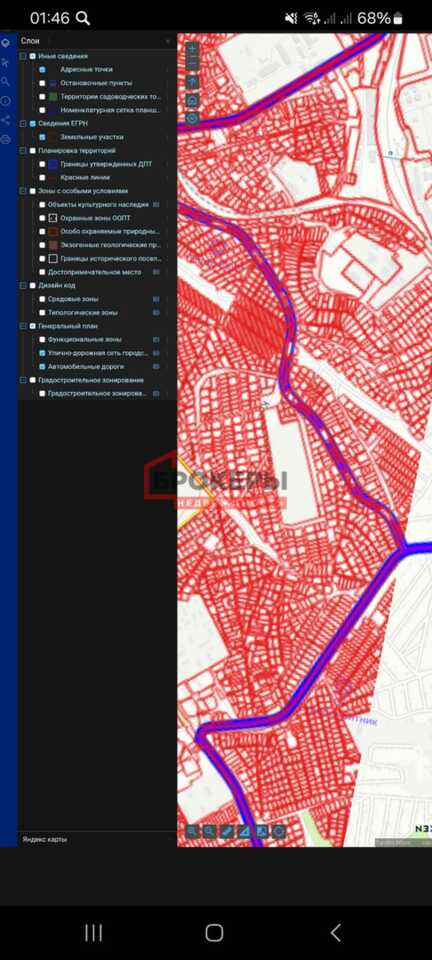The image size is (432, 960).
Task: Open the Слои panel dropdown arrow
Action: 168,41
